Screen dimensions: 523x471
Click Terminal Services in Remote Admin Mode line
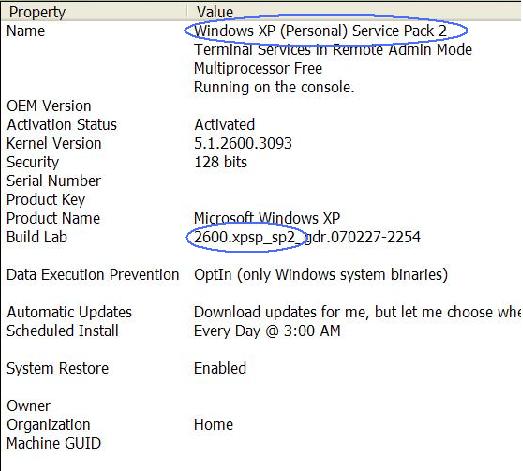click(333, 50)
